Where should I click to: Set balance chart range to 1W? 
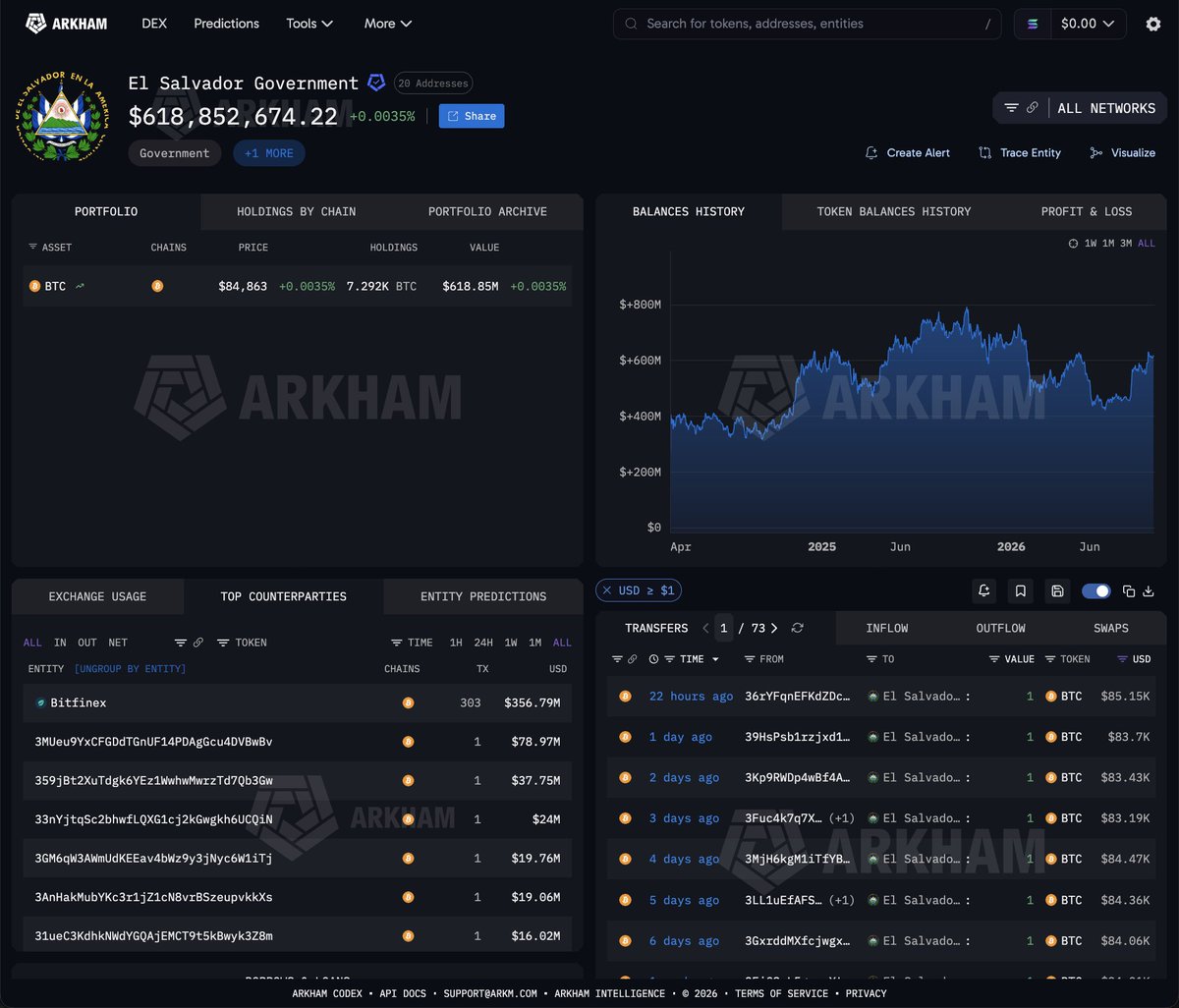(x=1091, y=244)
